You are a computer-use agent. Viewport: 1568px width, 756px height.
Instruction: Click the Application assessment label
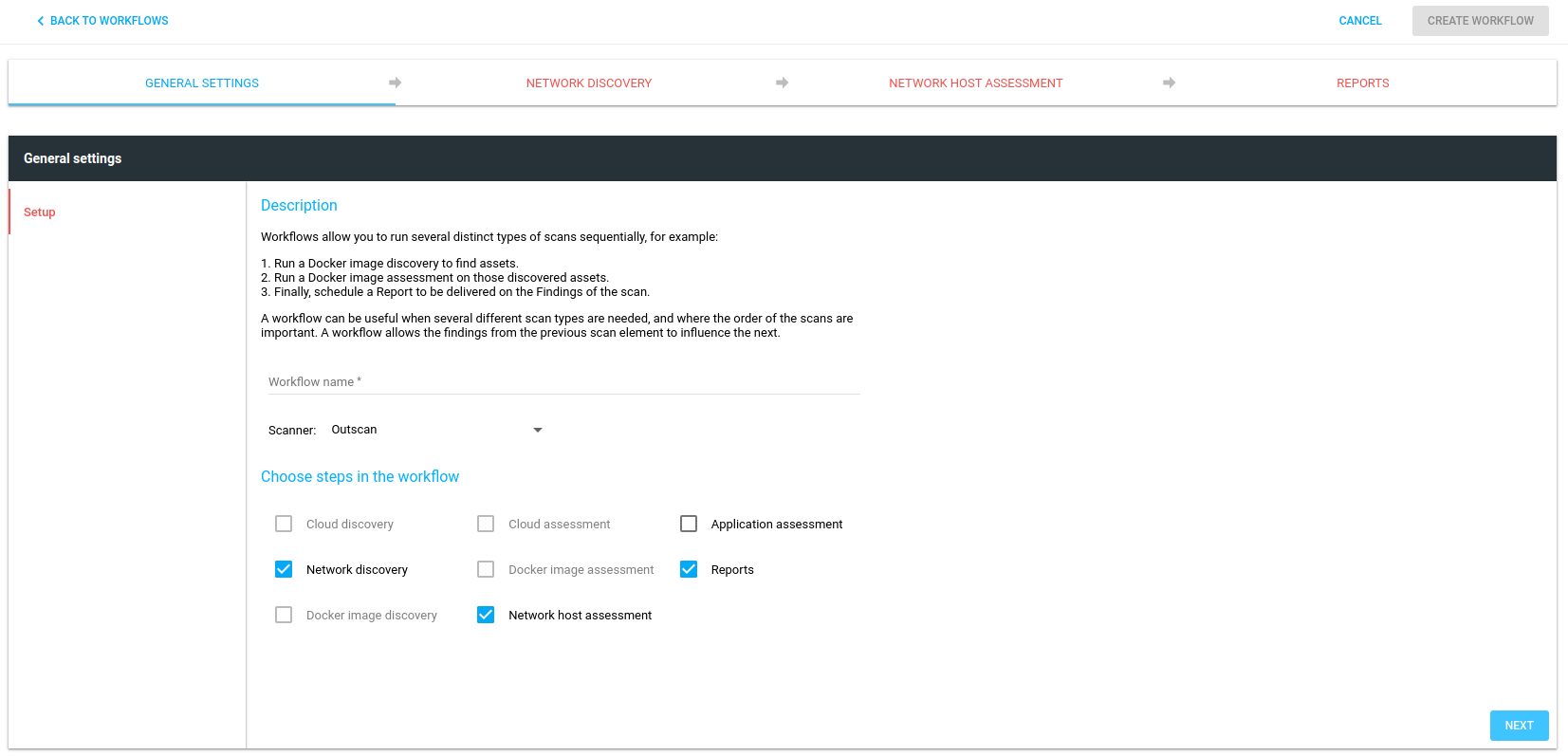(x=777, y=524)
